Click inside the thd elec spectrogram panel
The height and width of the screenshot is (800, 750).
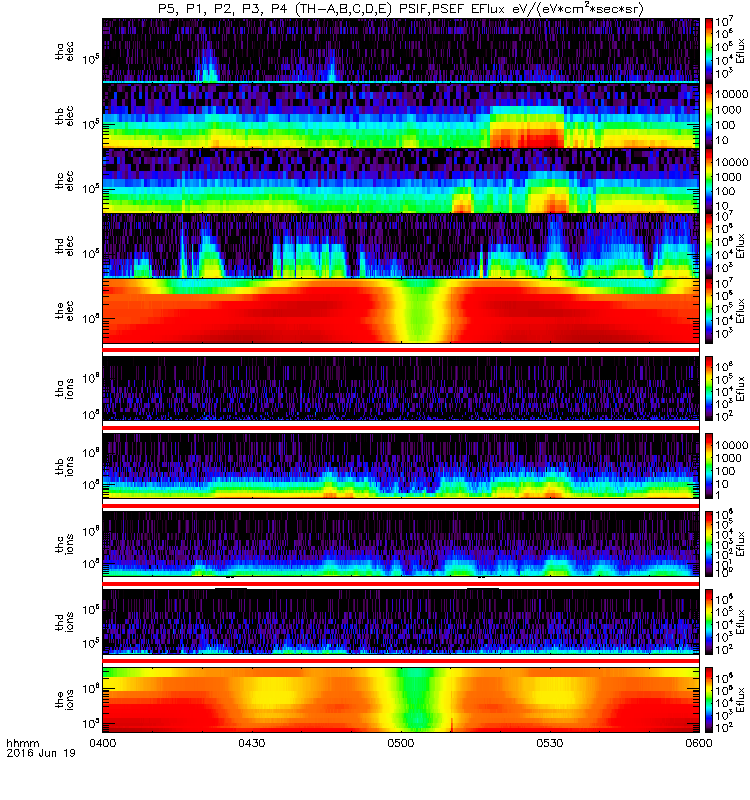point(401,245)
